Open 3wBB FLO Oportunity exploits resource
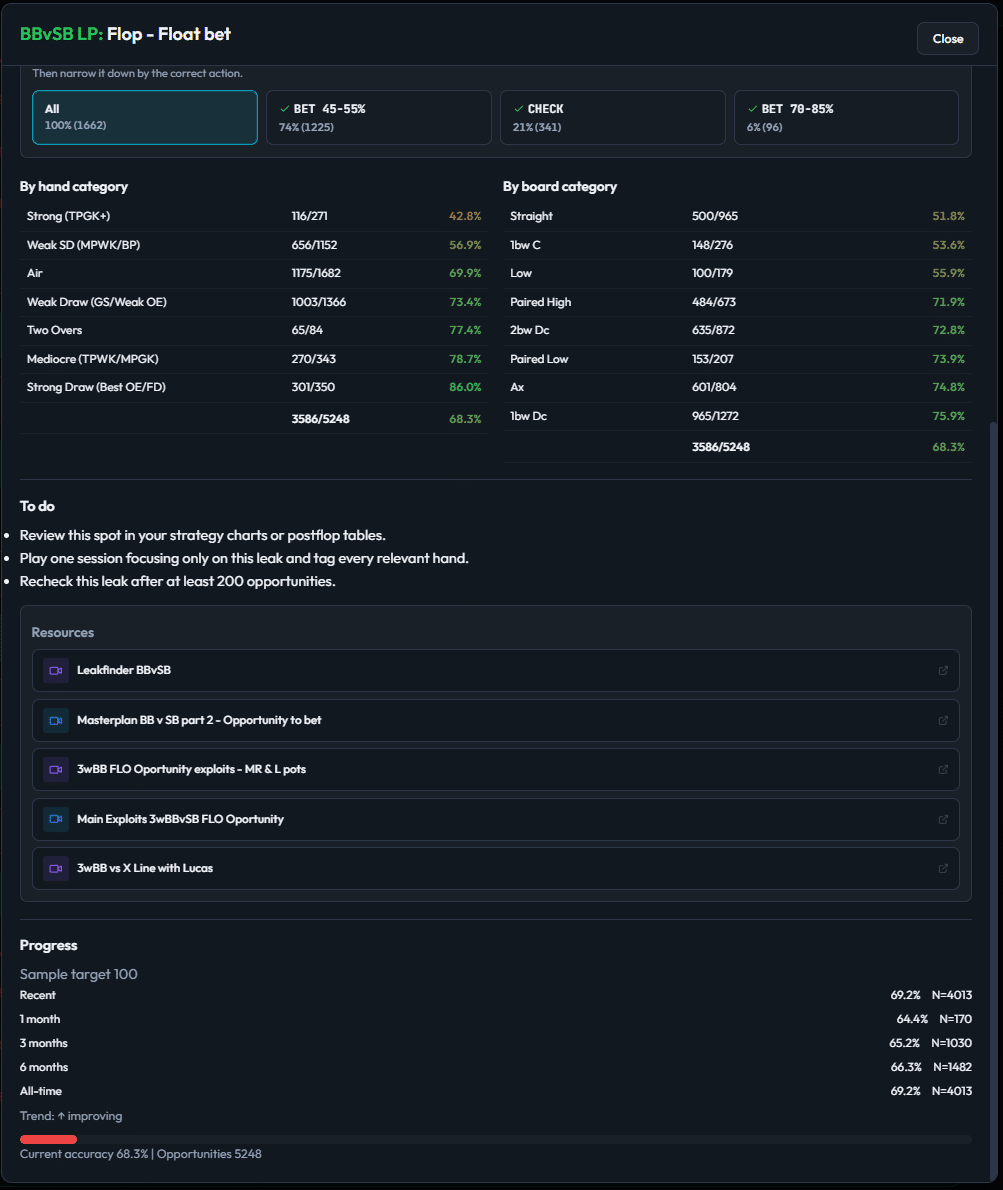1003x1190 pixels. point(495,770)
